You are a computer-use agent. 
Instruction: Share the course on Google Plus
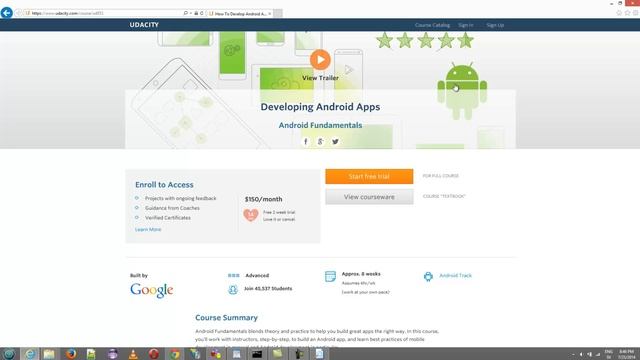click(320, 142)
